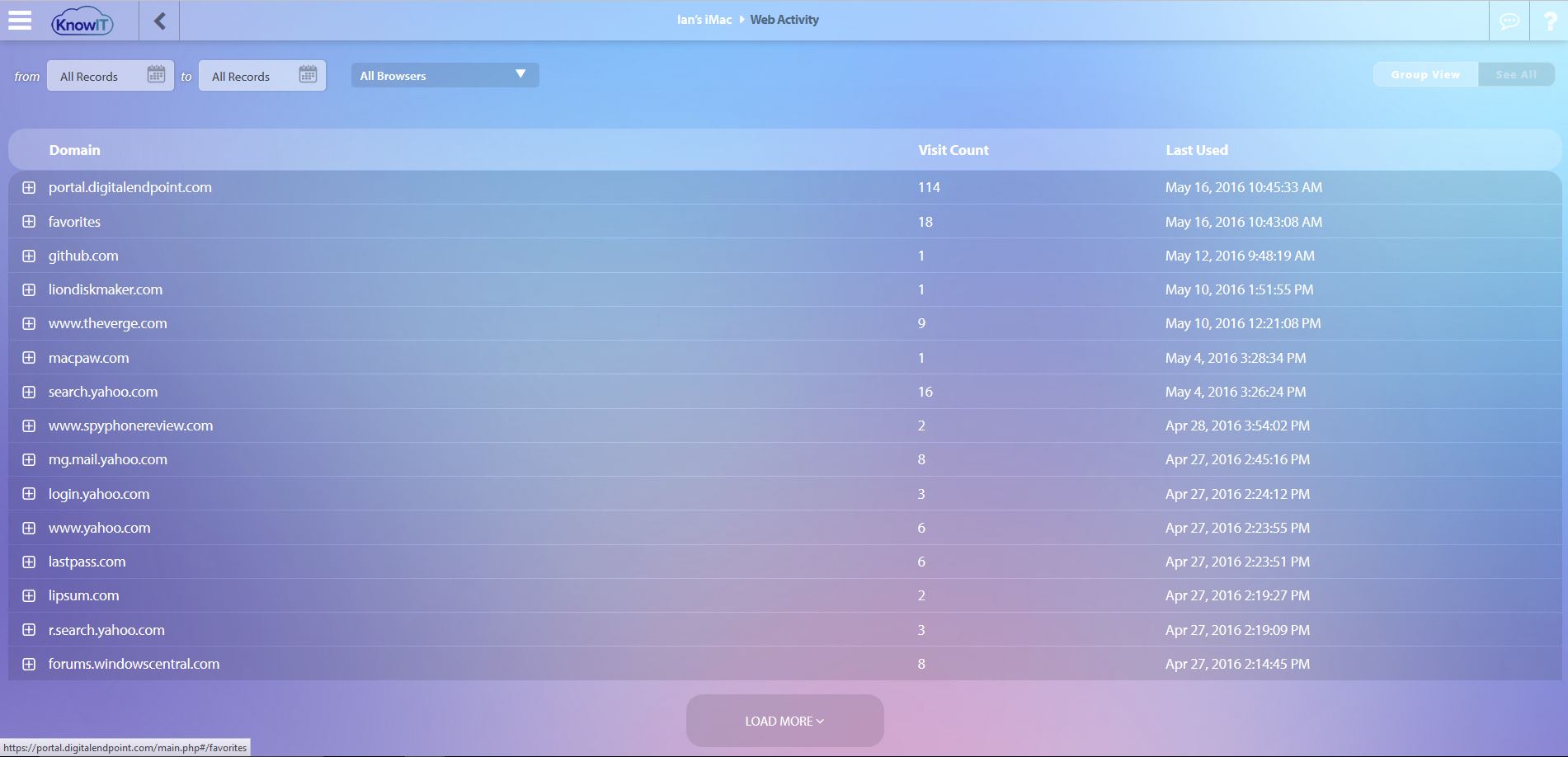Expand the www.theverge.com row

(x=29, y=323)
